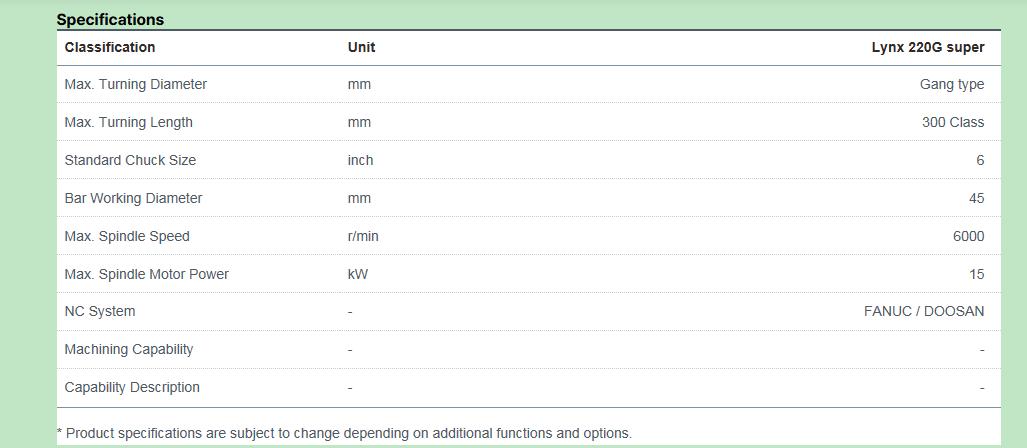
Task: Click the 300 Class value
Action: pyautogui.click(x=953, y=122)
